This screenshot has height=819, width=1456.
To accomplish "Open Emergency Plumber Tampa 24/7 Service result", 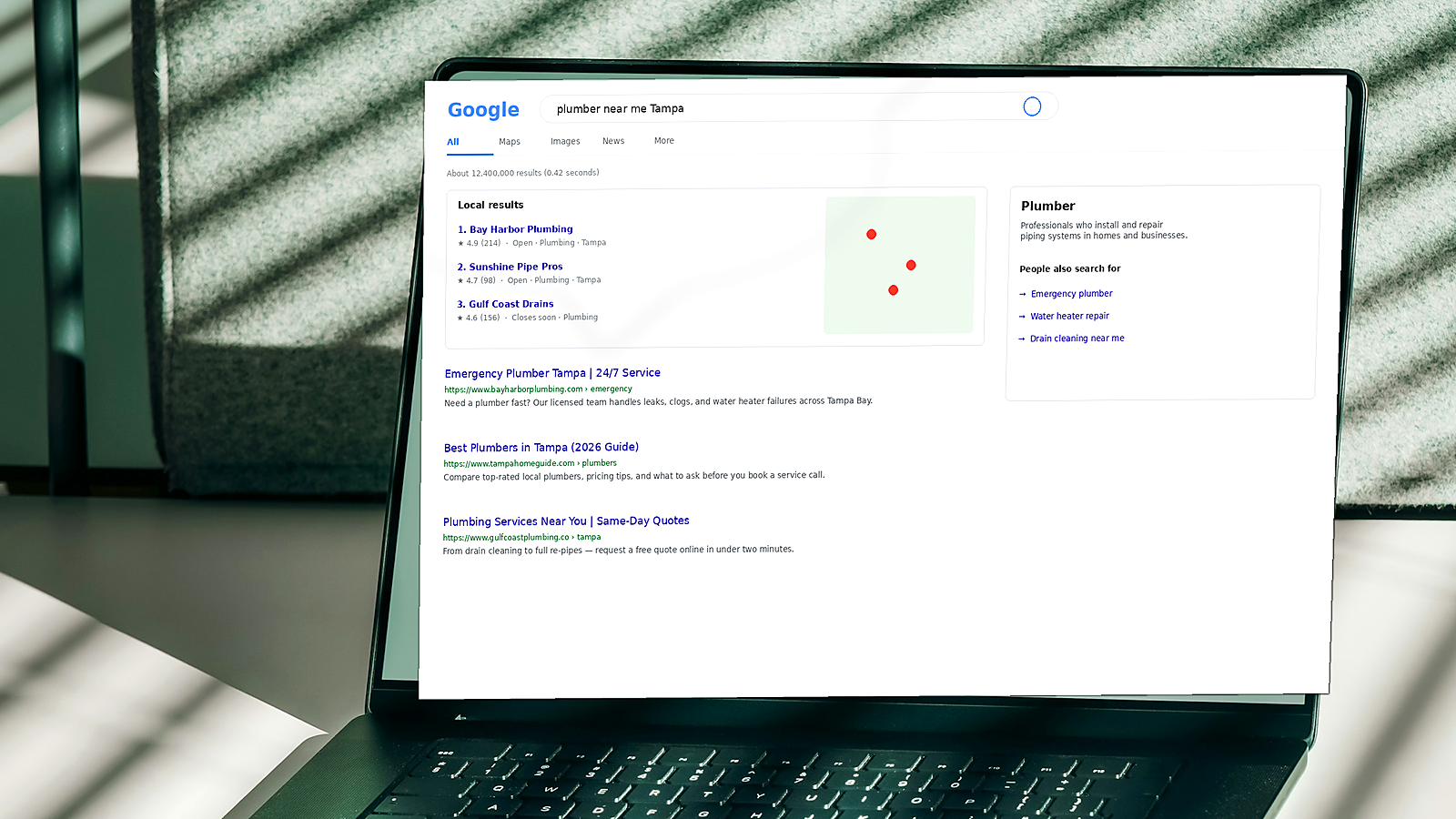I will 552,373.
